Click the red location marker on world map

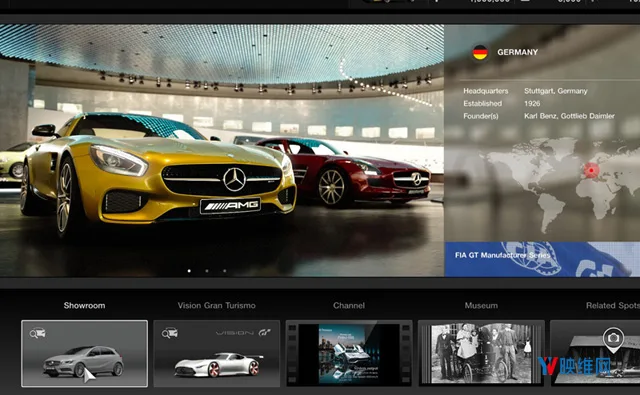[591, 170]
